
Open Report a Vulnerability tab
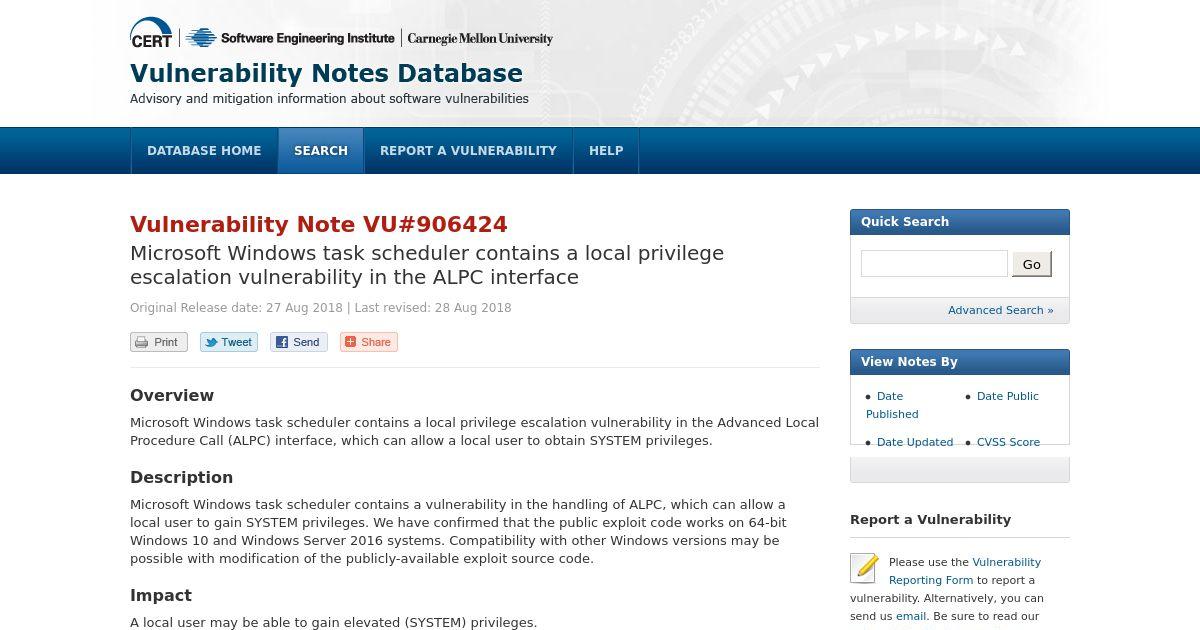pos(468,151)
